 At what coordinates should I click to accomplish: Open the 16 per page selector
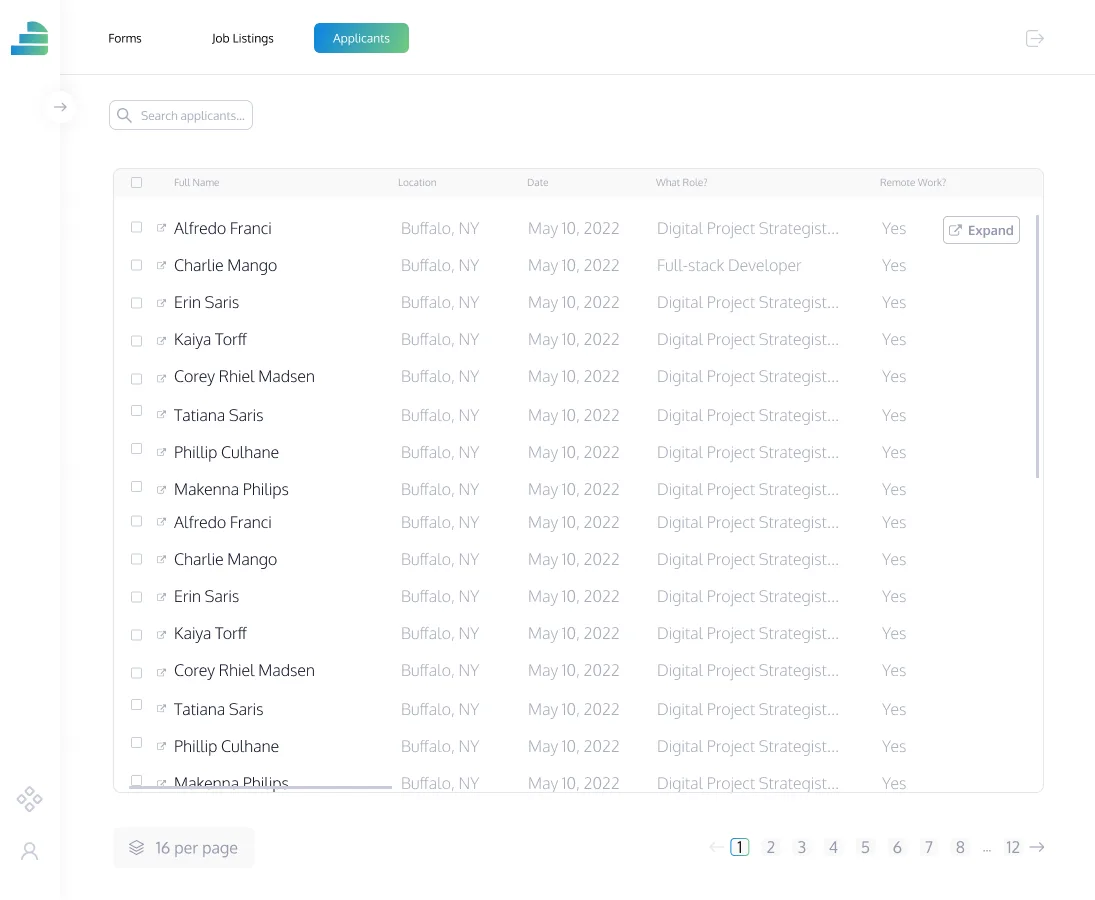click(x=184, y=848)
